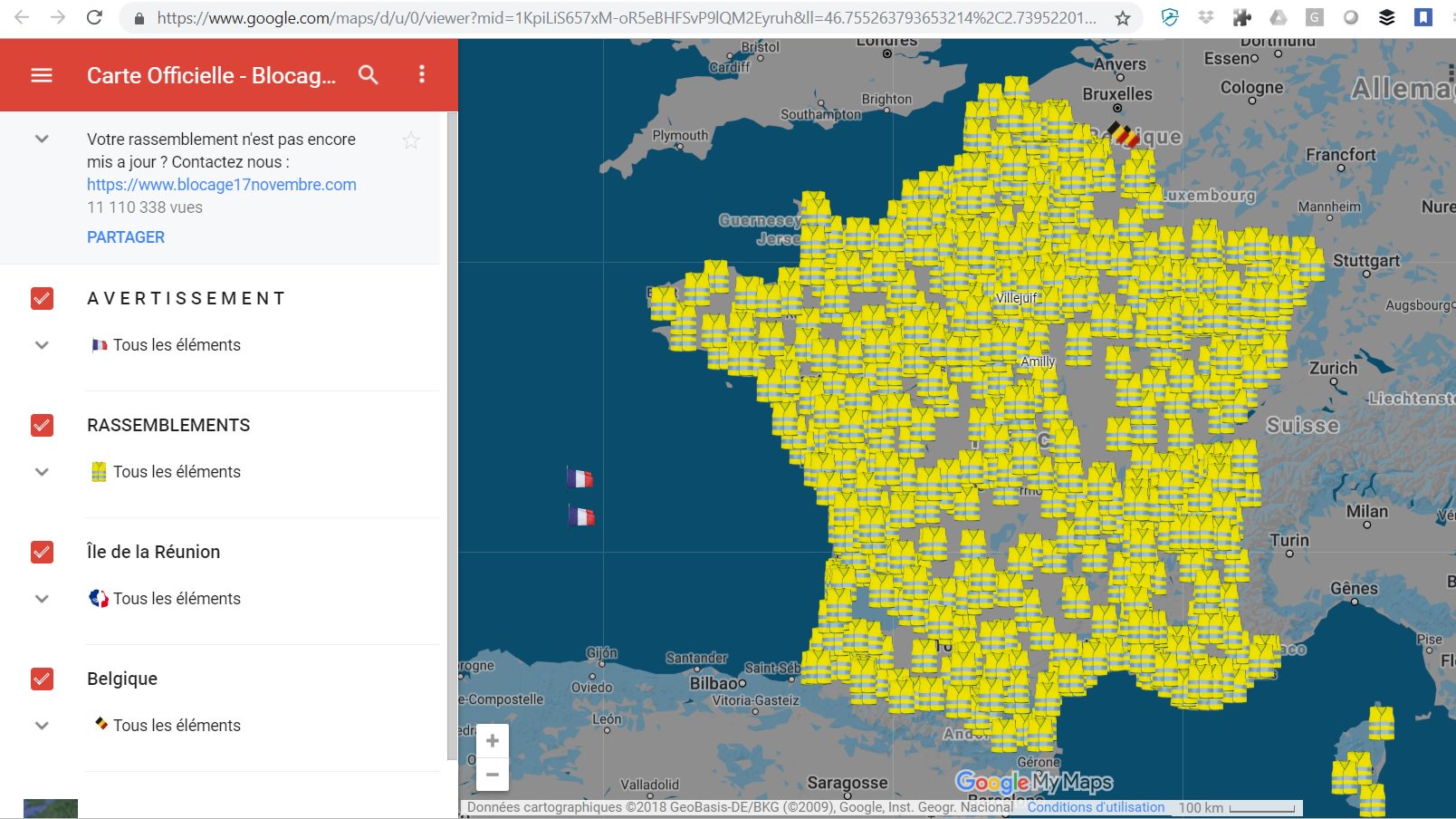1456x819 pixels.
Task: Reload the page with refresh icon
Action: tap(94, 17)
